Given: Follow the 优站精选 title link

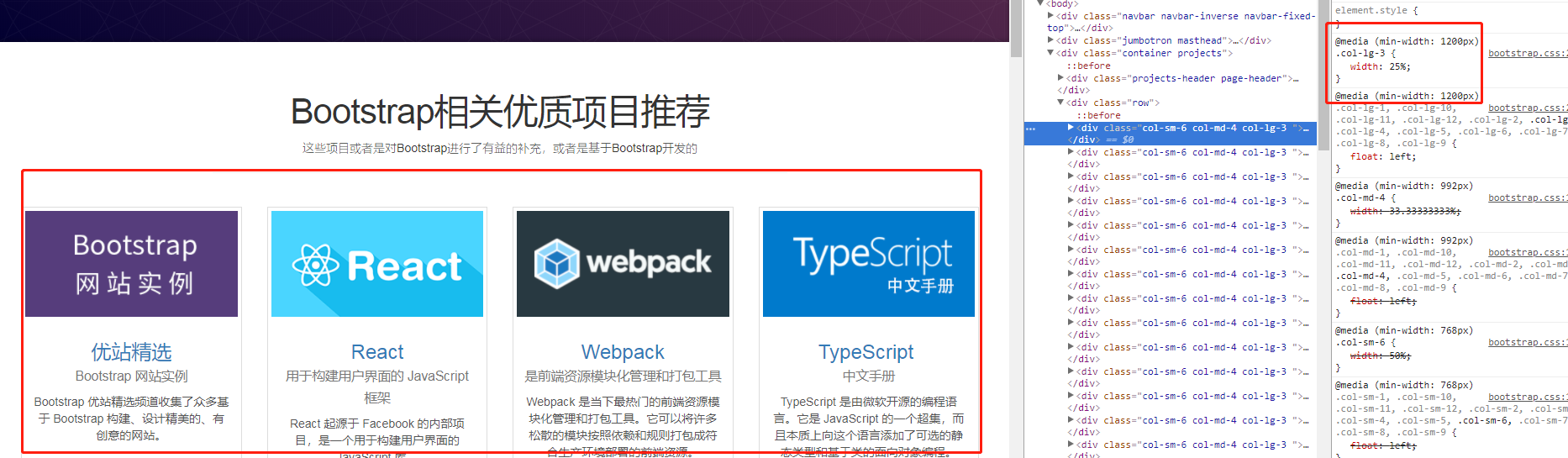Looking at the screenshot, I should [132, 352].
